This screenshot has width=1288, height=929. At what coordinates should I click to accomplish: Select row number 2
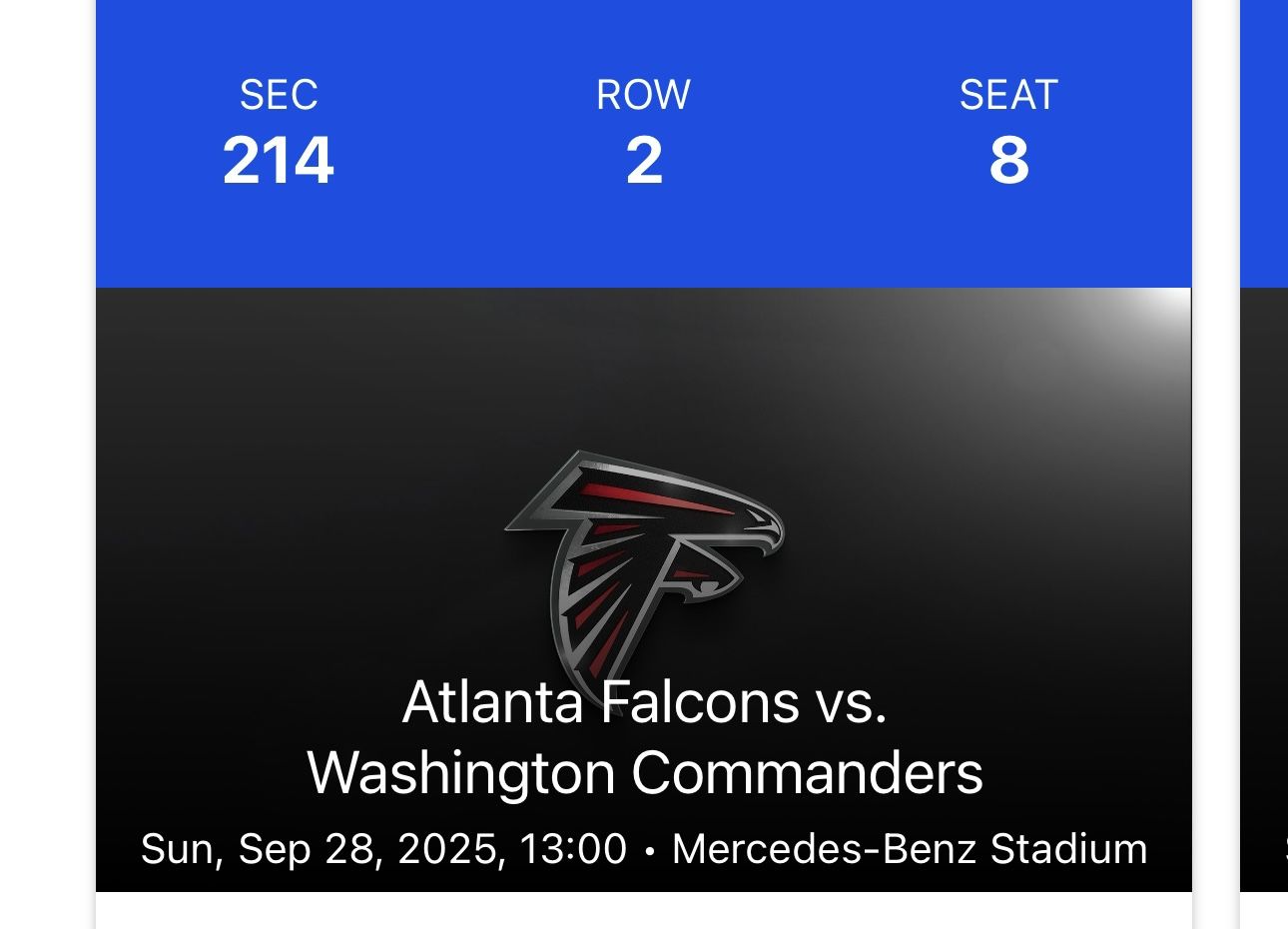coord(644,160)
